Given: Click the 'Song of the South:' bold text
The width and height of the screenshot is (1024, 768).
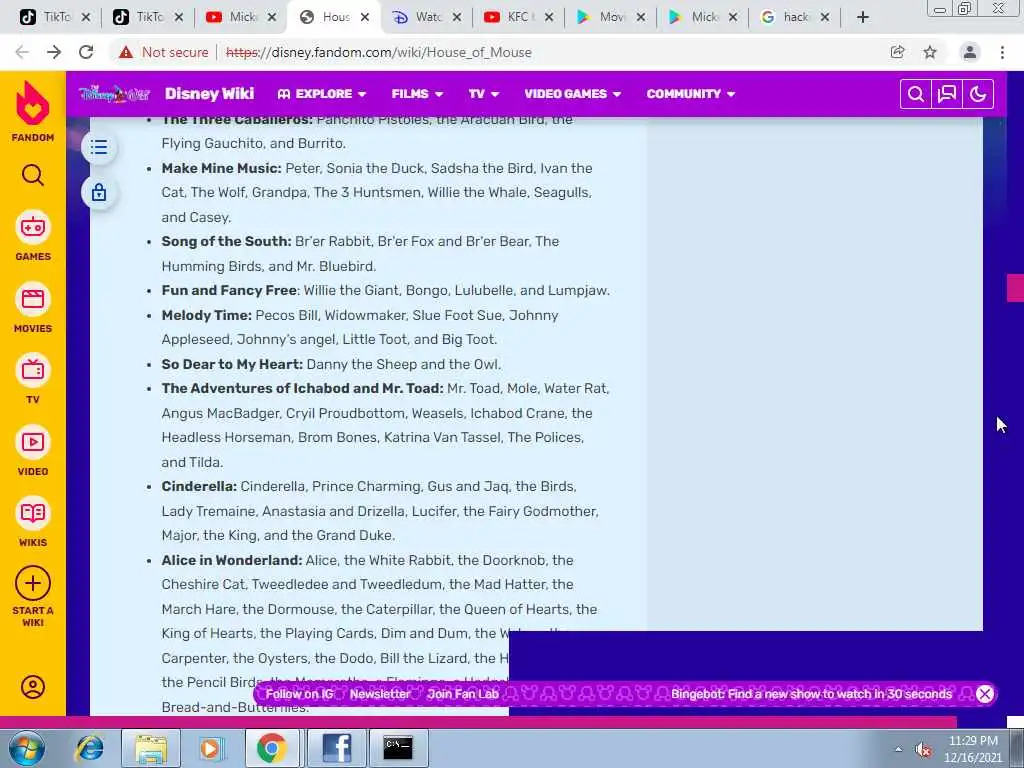Looking at the screenshot, I should [227, 242].
